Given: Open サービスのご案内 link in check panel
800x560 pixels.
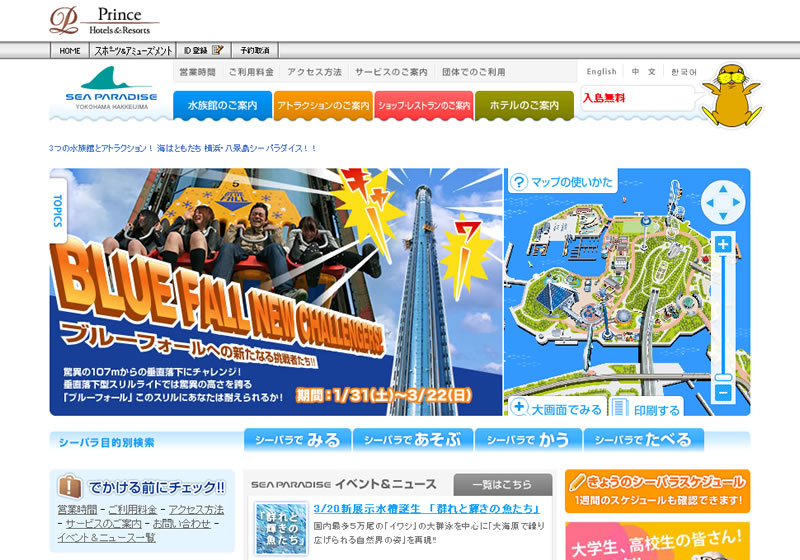Looking at the screenshot, I should click(x=103, y=524).
